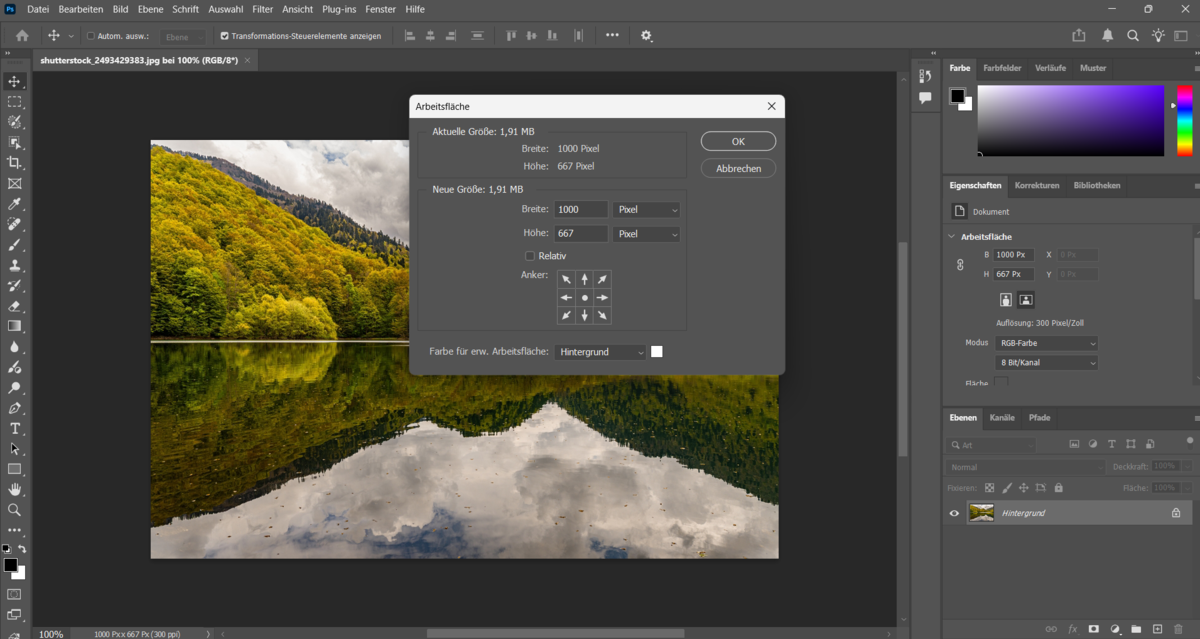This screenshot has height=639, width=1200.
Task: Disable Transformations-Steuerelemente anzeigen
Action: tap(224, 35)
